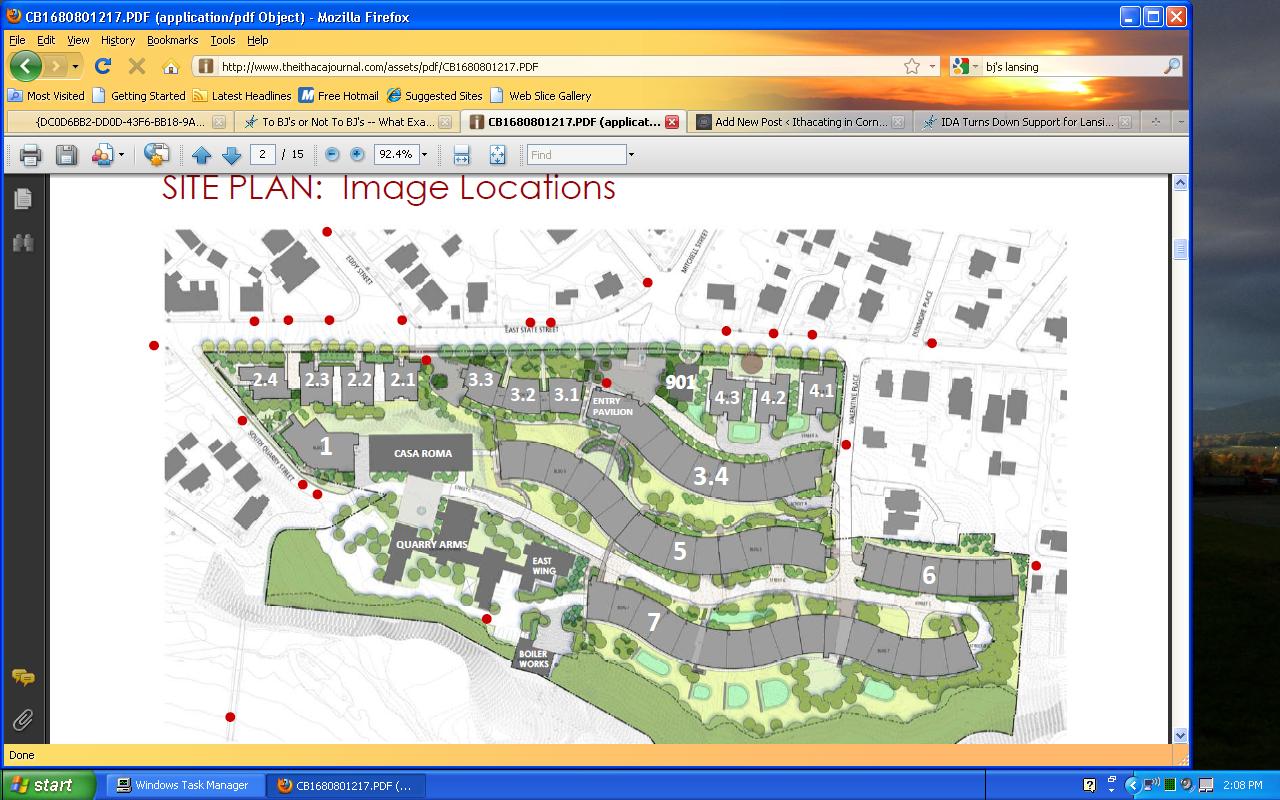
Task: Click the PDF print icon
Action: 30,155
